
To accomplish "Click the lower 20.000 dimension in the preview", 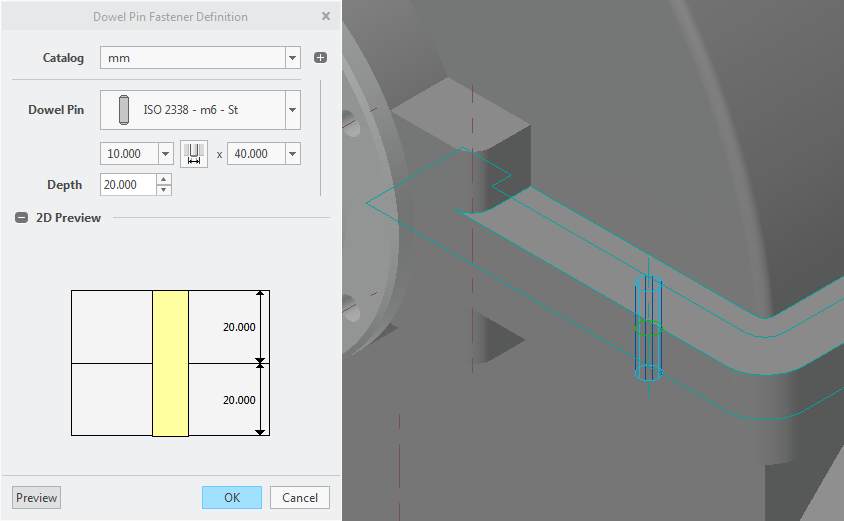I will point(239,400).
